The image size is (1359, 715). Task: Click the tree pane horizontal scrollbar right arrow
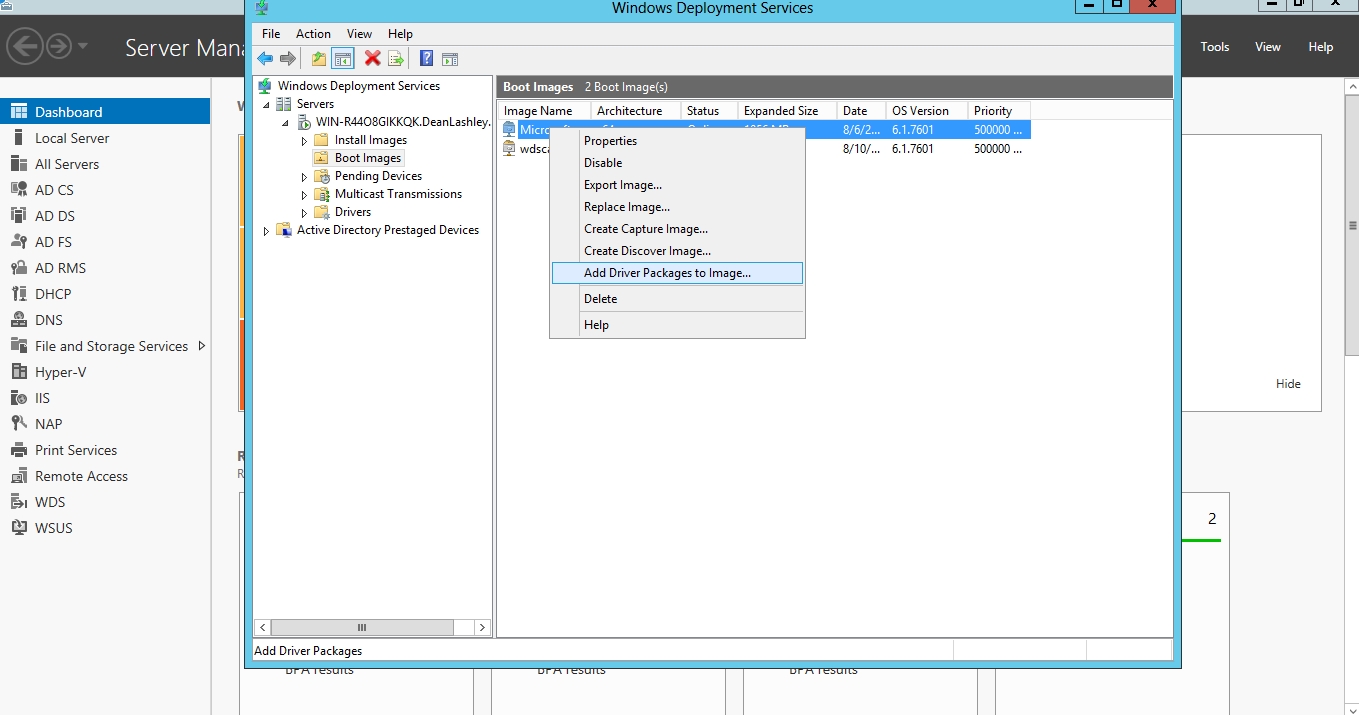482,628
